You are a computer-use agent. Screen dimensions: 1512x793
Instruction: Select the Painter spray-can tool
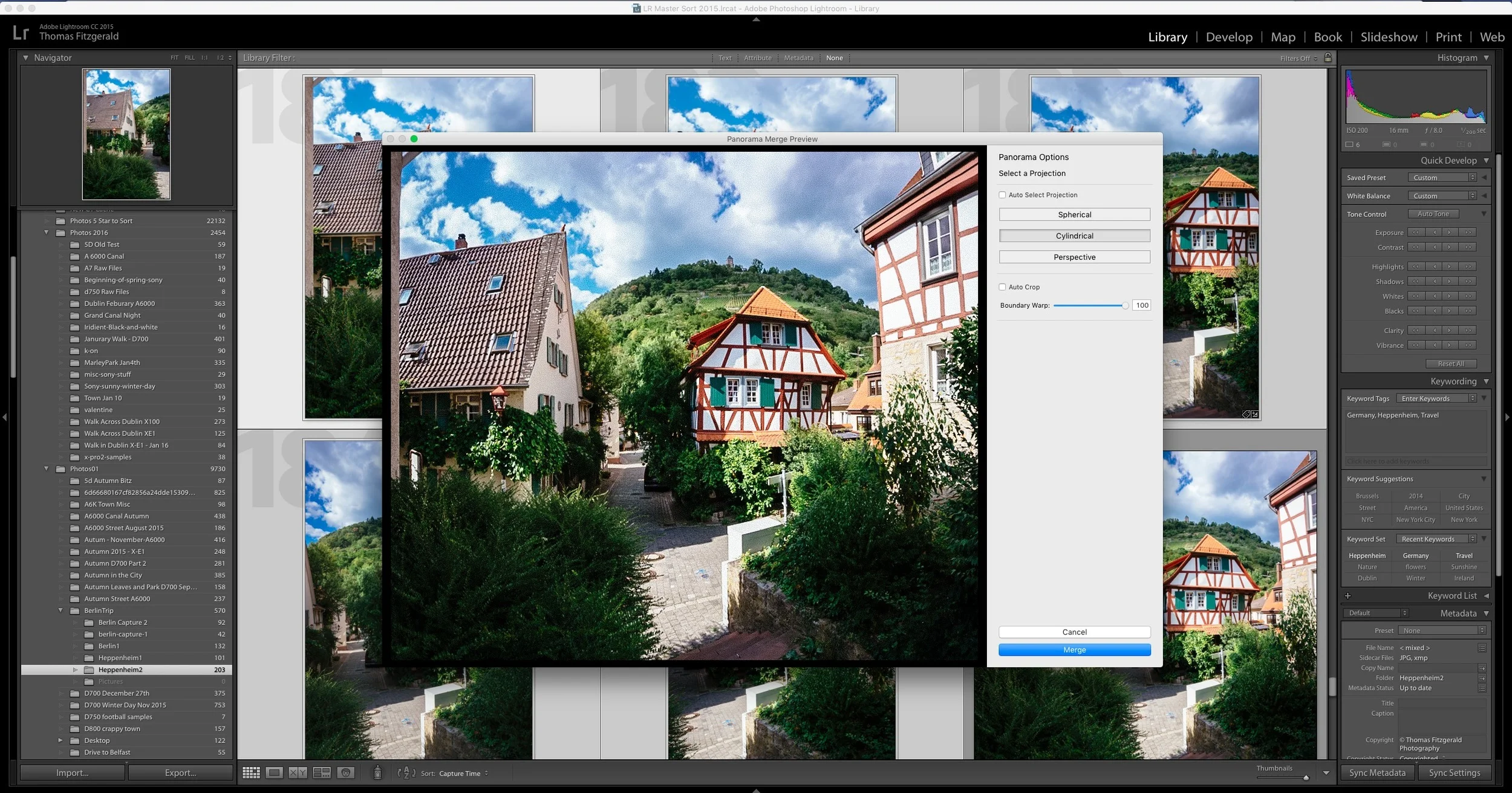tap(378, 773)
